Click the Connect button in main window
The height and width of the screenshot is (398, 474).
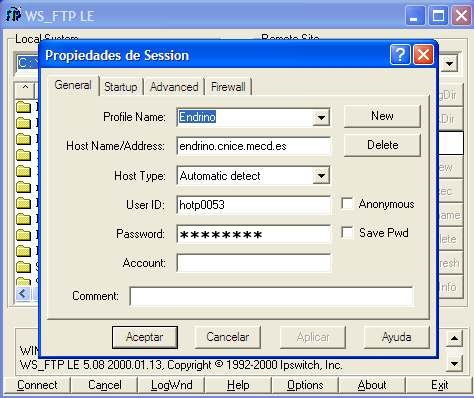pyautogui.click(x=37, y=385)
